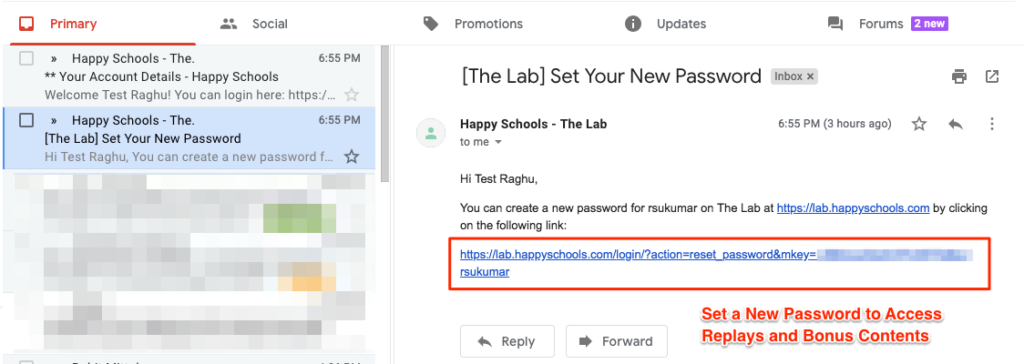Print the open email with printer icon

coord(959,76)
